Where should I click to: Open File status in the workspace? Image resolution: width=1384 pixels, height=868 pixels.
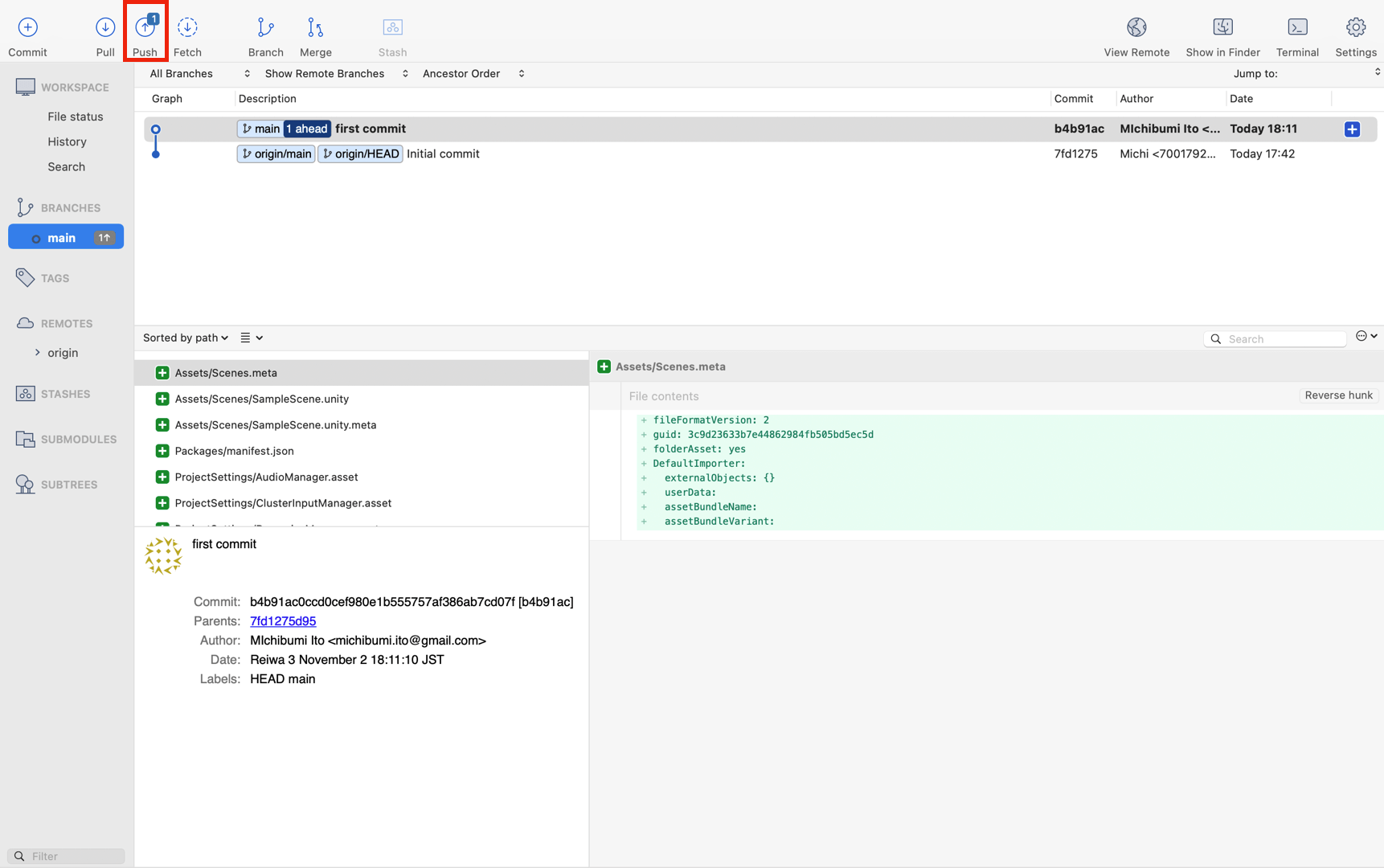click(75, 117)
